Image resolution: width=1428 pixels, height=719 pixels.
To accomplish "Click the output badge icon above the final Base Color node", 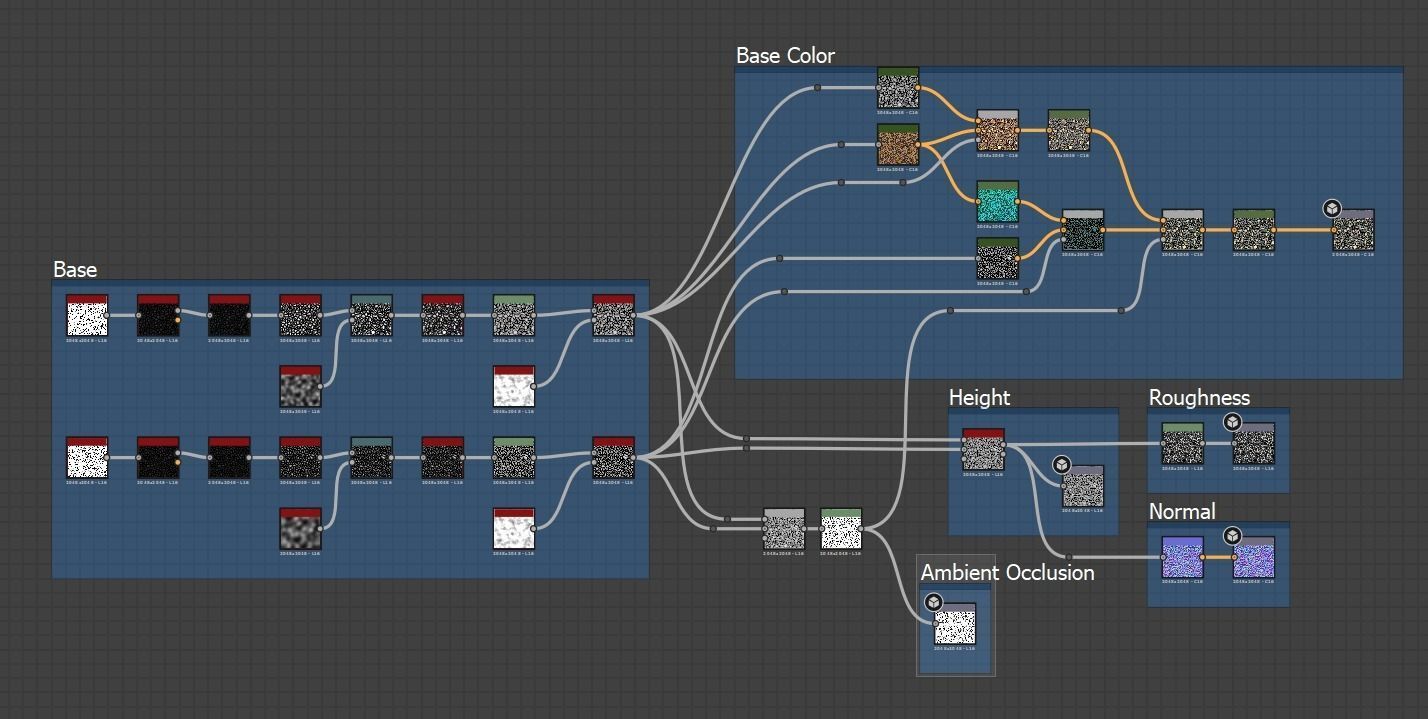I will [x=1332, y=208].
